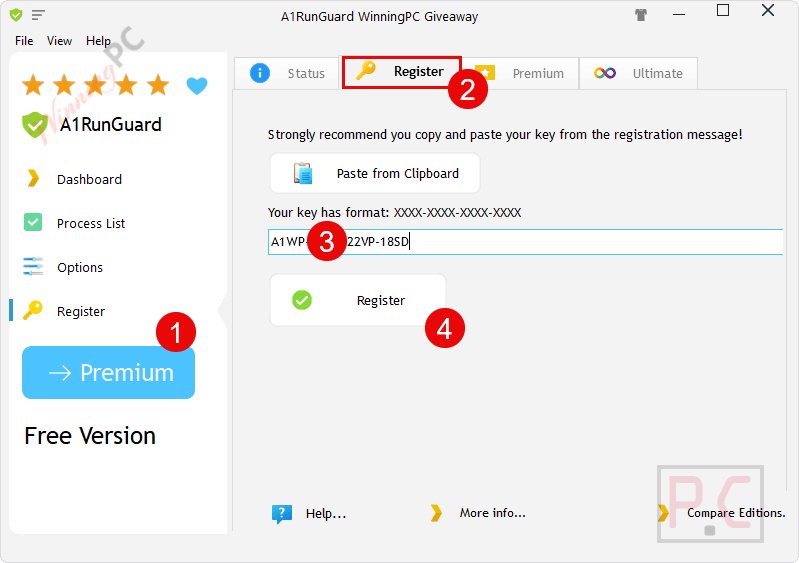This screenshot has height=563, width=799.
Task: Click the clipboard icon on the paste button
Action: coord(303,173)
